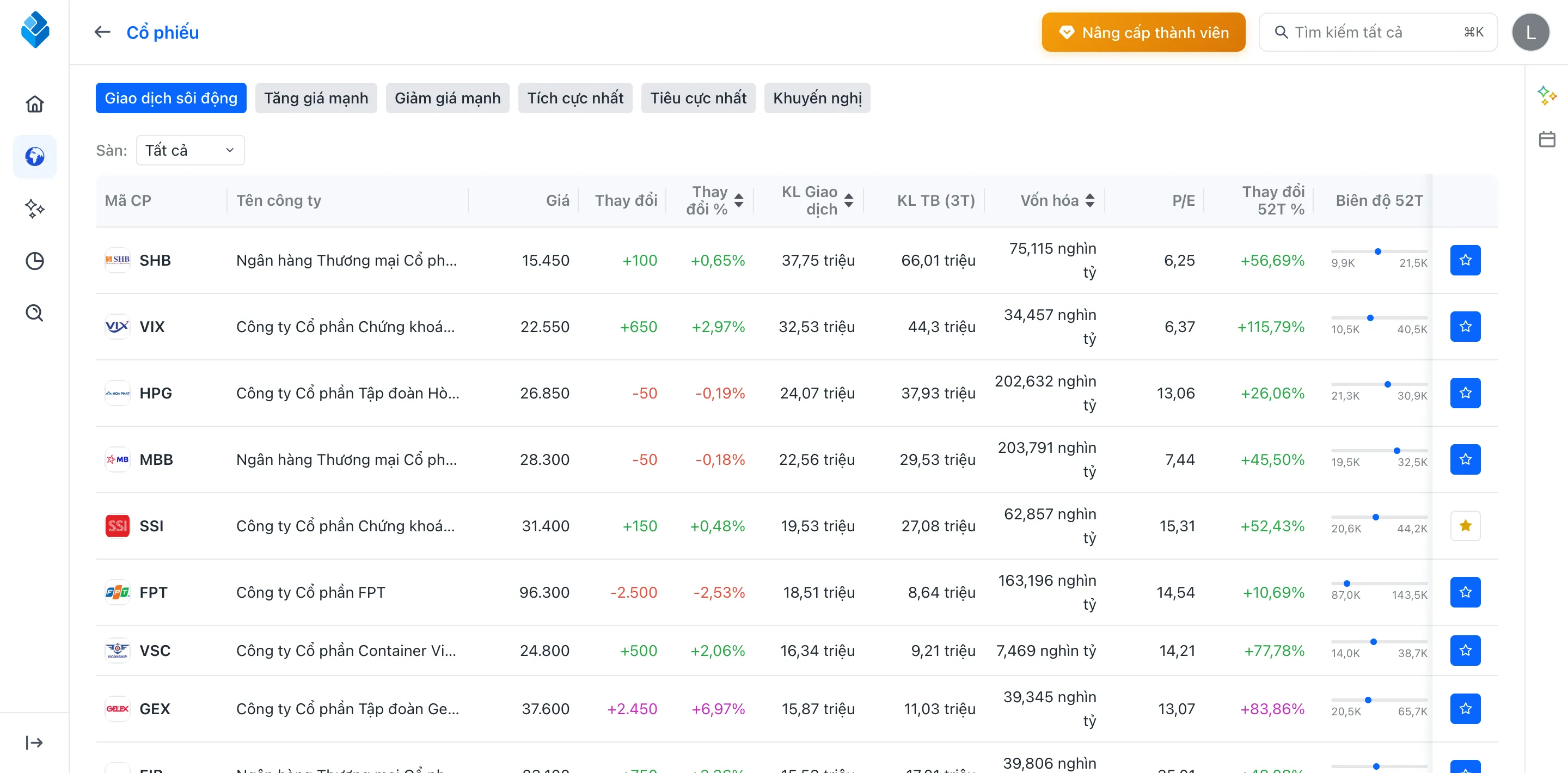Image resolution: width=1568 pixels, height=773 pixels.
Task: Click the 'Nâng cấp thành viên' button
Action: (1143, 32)
